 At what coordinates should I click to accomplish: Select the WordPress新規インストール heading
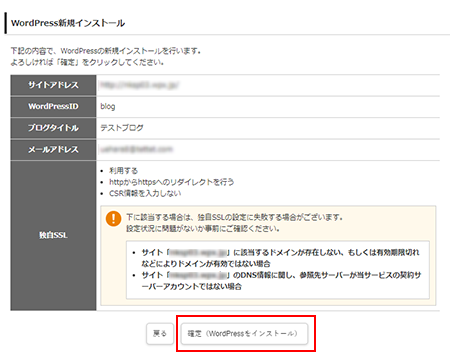pyautogui.click(x=68, y=23)
